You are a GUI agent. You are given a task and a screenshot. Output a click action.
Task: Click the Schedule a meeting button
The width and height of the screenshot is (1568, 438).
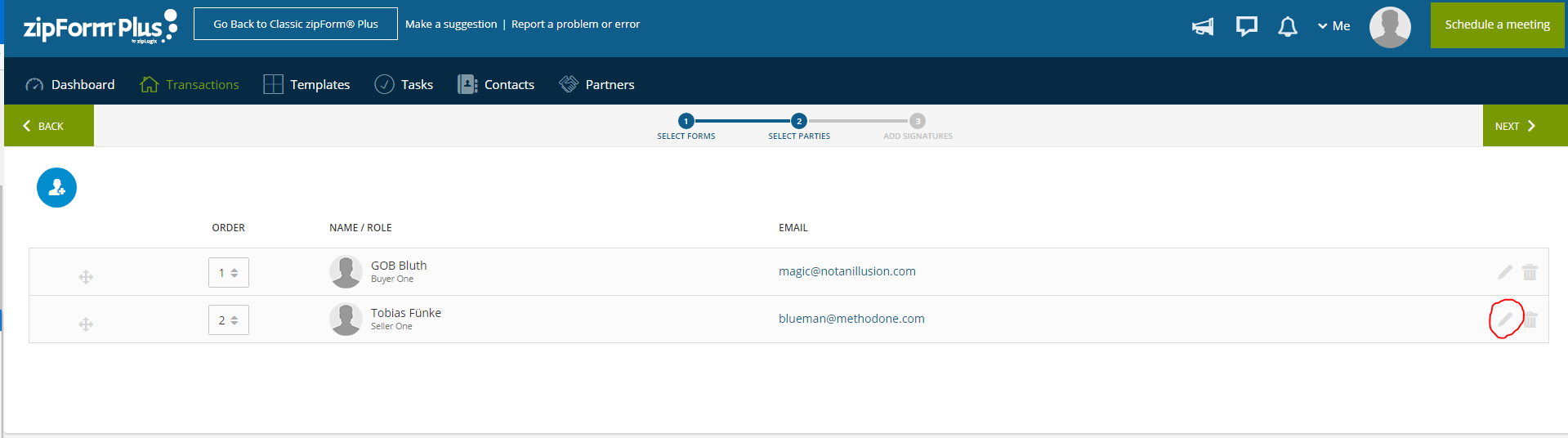point(1497,25)
